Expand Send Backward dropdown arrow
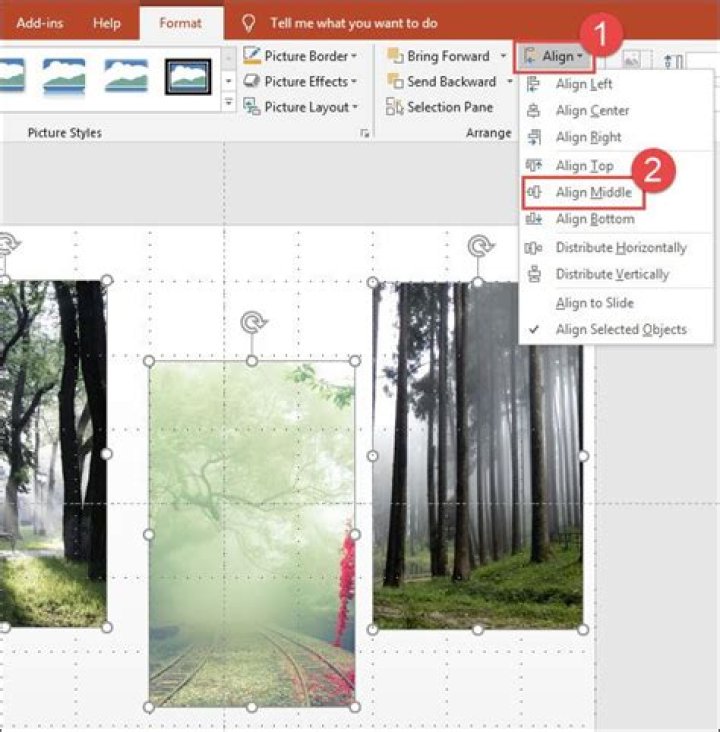The image size is (720, 732). pyautogui.click(x=509, y=82)
